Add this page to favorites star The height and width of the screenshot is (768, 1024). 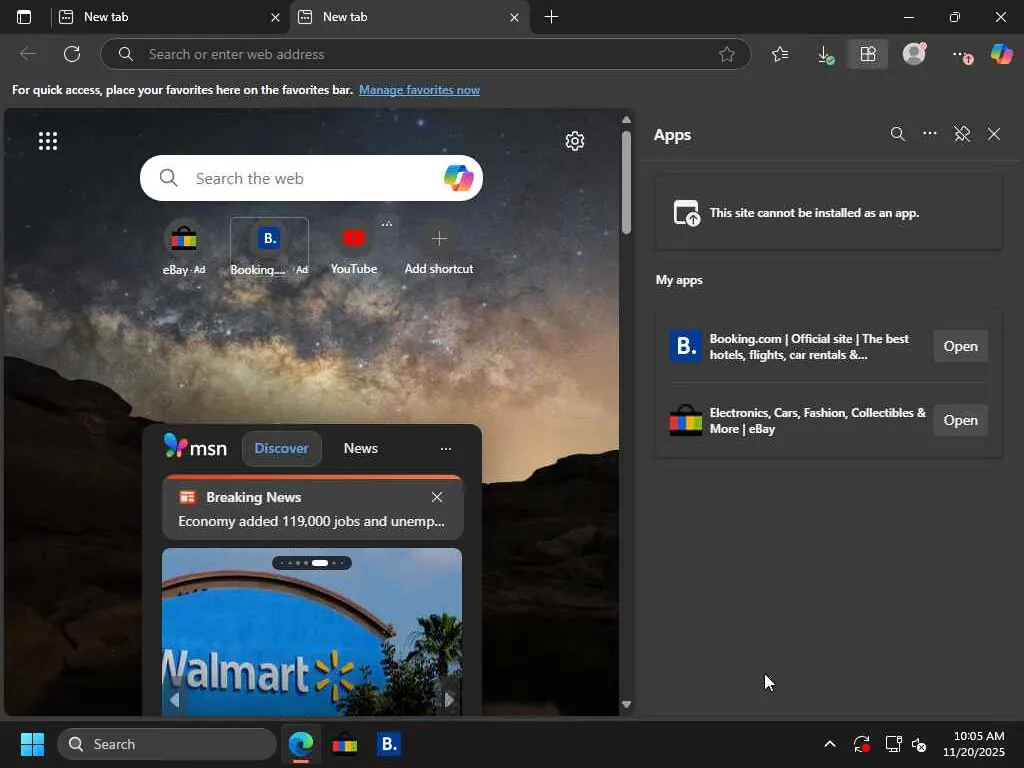pos(727,54)
